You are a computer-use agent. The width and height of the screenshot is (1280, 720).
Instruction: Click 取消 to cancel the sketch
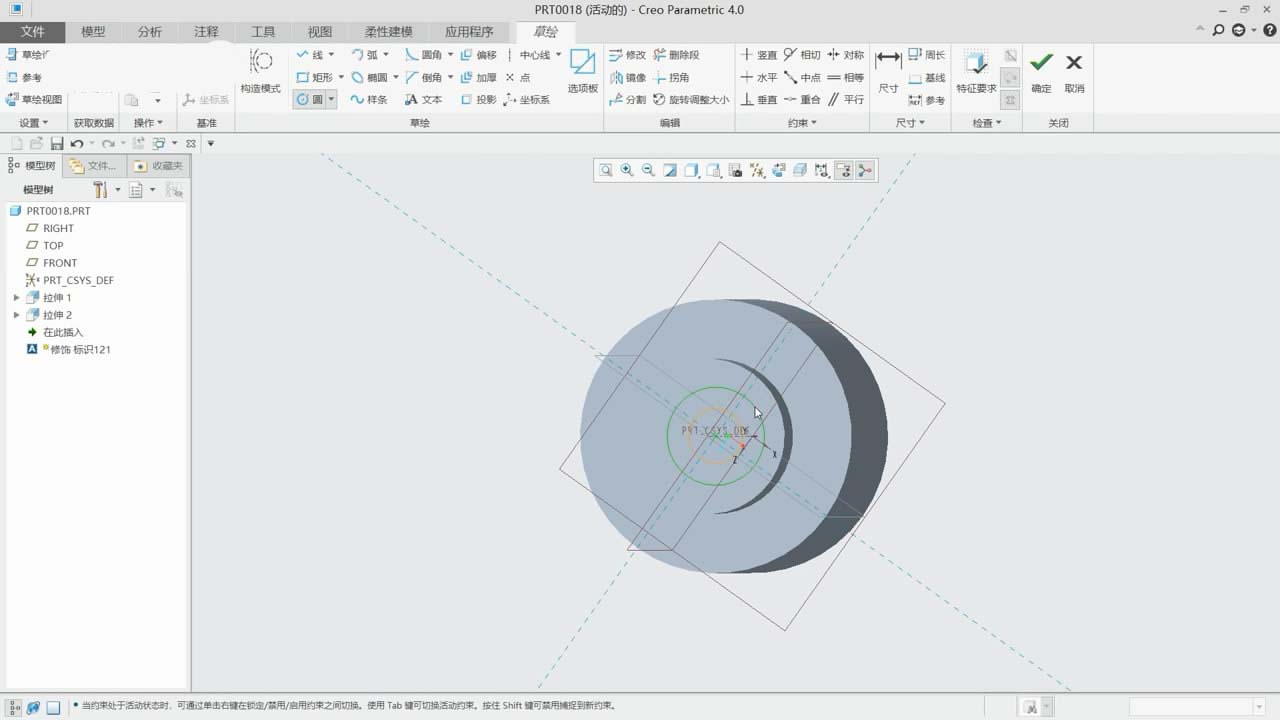tap(1074, 70)
